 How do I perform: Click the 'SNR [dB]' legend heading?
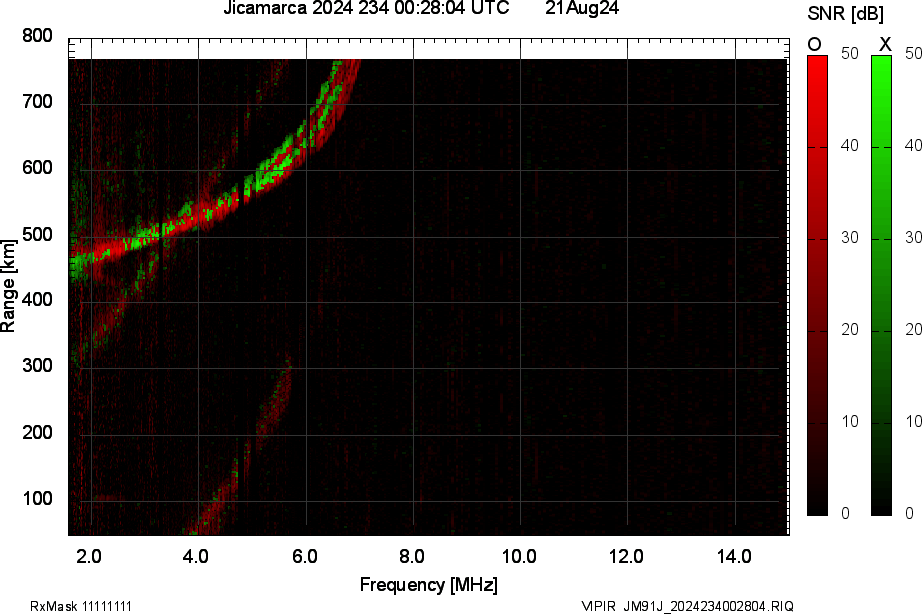846,14
